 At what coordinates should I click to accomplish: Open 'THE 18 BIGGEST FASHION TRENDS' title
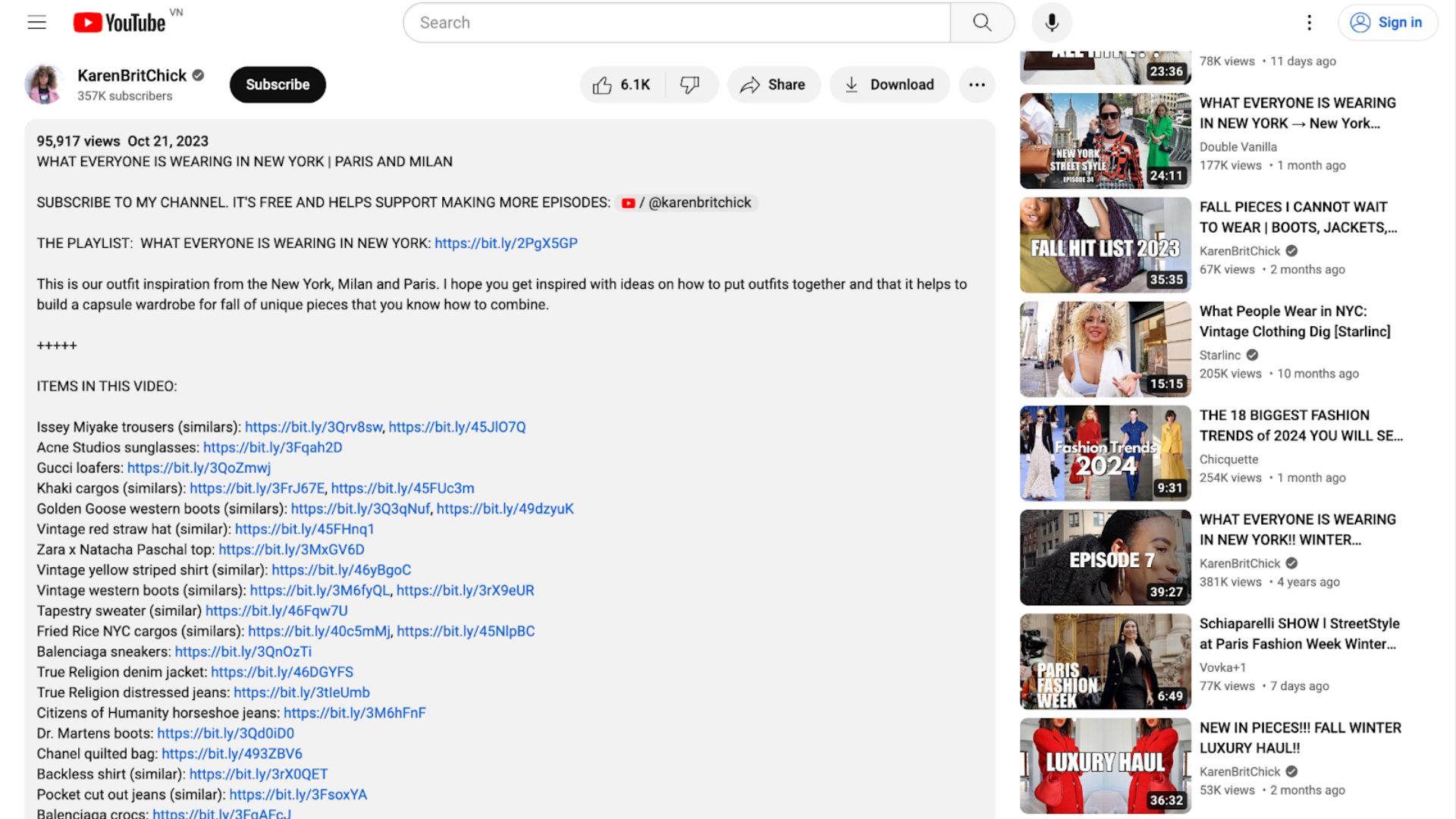click(x=1301, y=425)
